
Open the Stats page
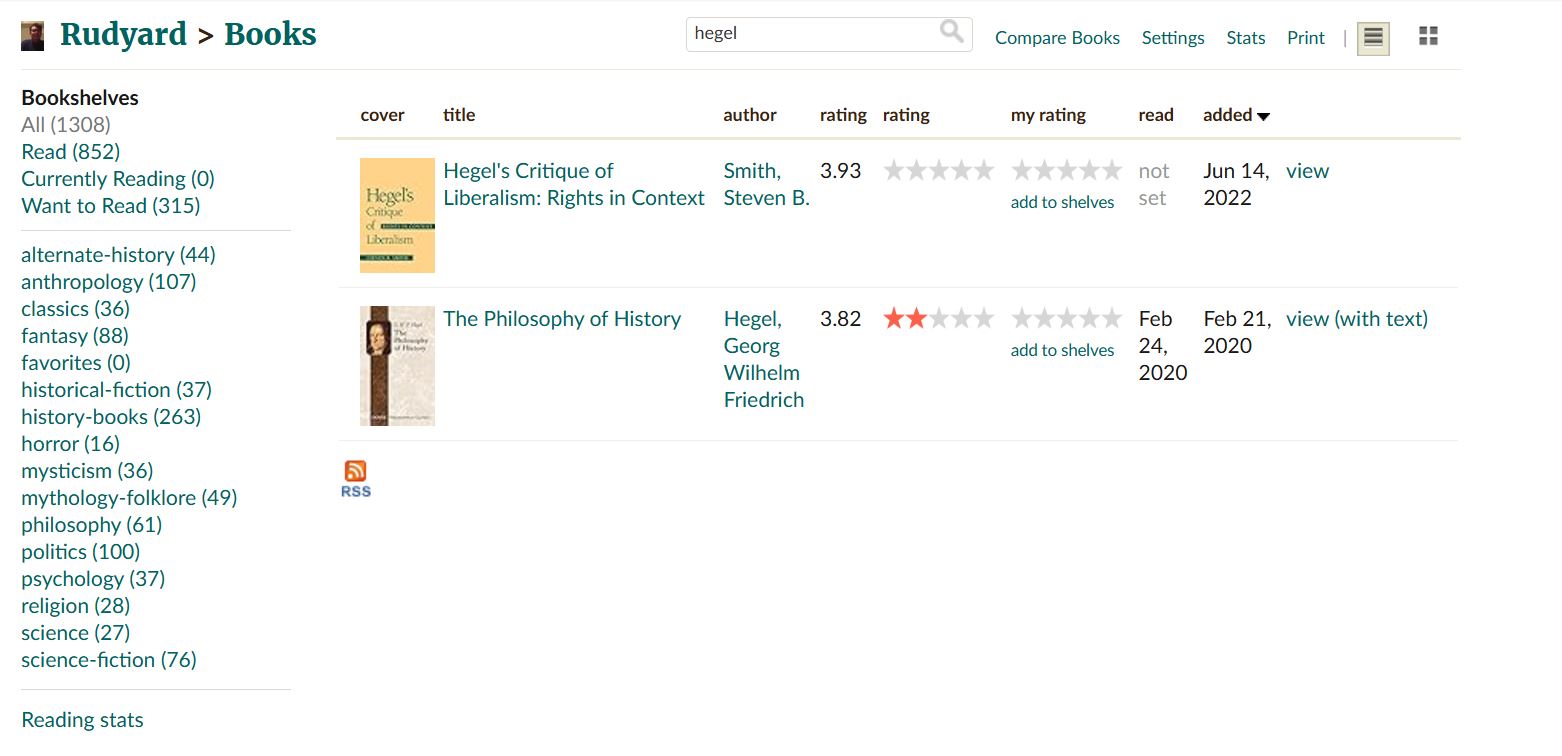tap(1246, 38)
